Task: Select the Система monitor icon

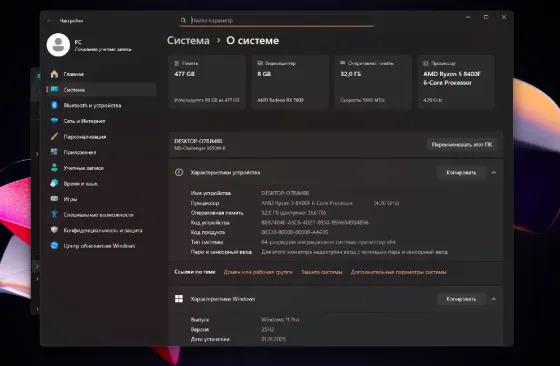Action: (x=54, y=89)
